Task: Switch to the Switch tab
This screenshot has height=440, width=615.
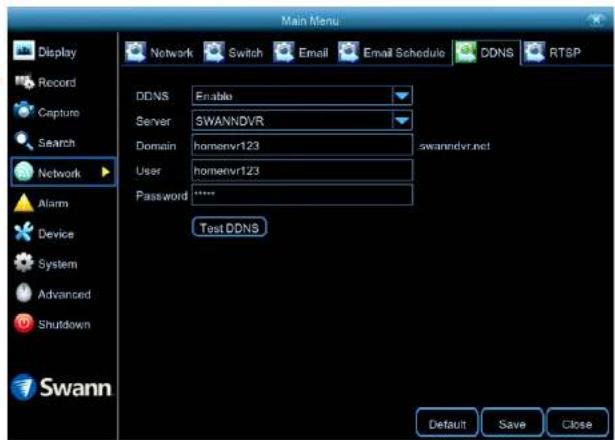Action: (233, 53)
